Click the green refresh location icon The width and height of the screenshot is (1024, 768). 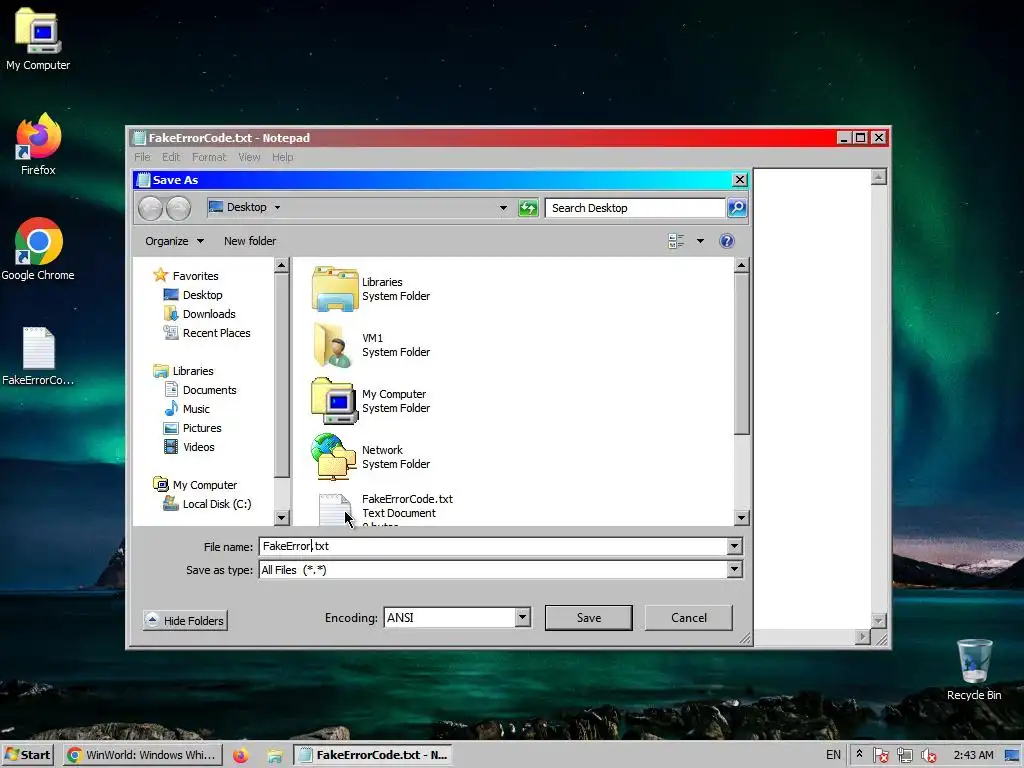pos(528,208)
